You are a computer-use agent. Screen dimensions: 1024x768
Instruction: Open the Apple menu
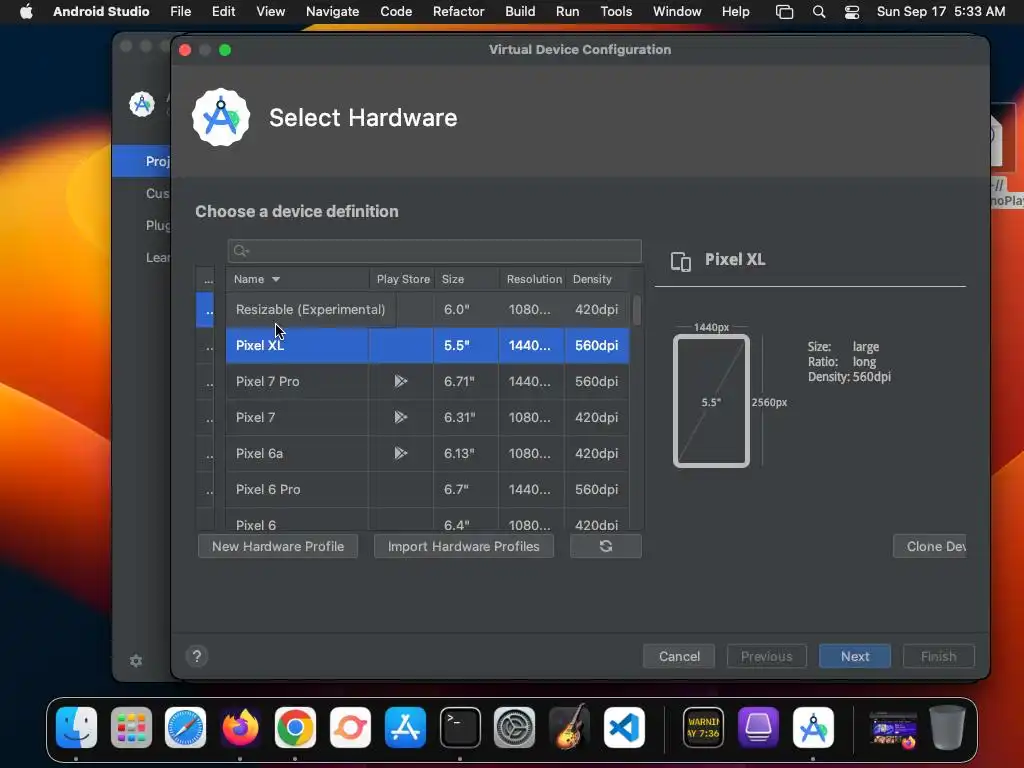[x=26, y=11]
